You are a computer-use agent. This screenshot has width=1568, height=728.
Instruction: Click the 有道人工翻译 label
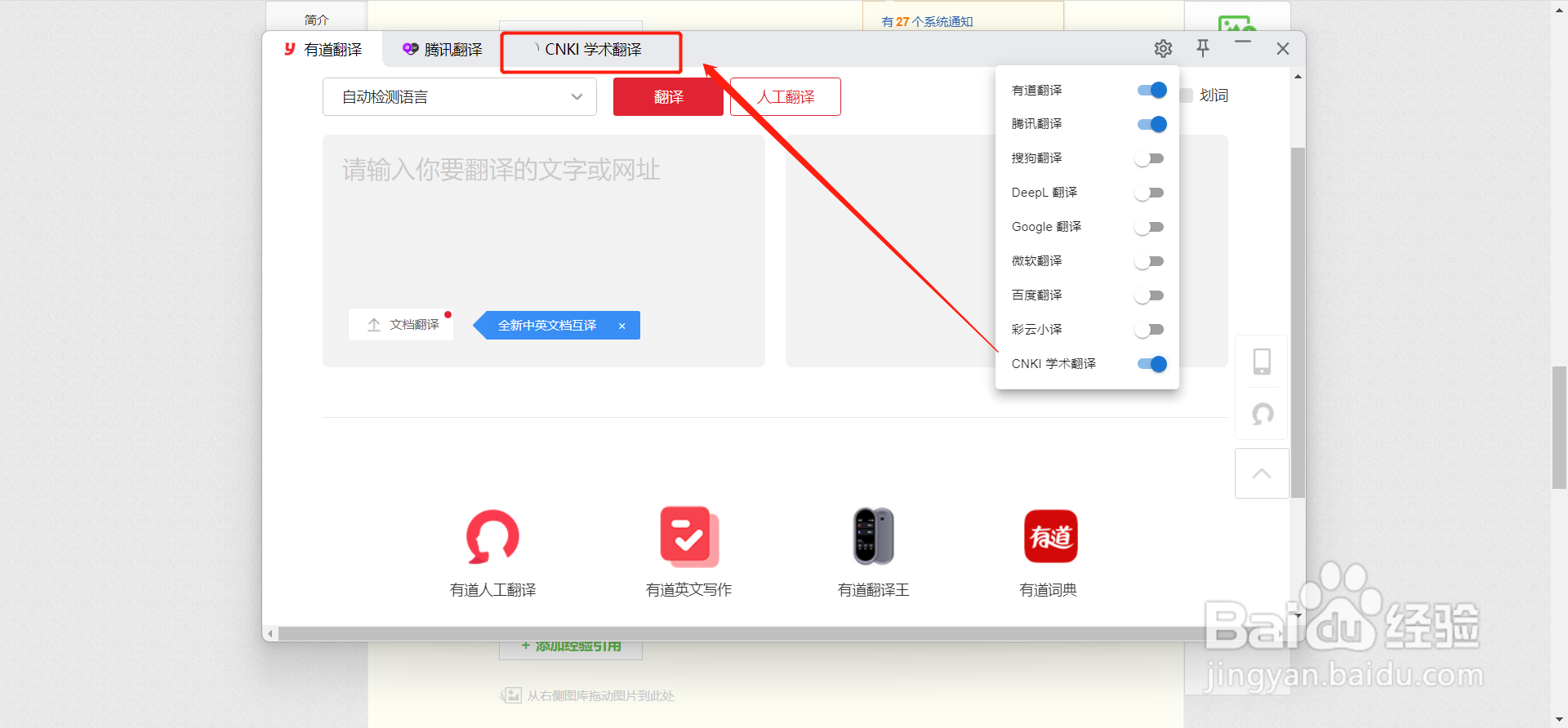click(x=493, y=590)
